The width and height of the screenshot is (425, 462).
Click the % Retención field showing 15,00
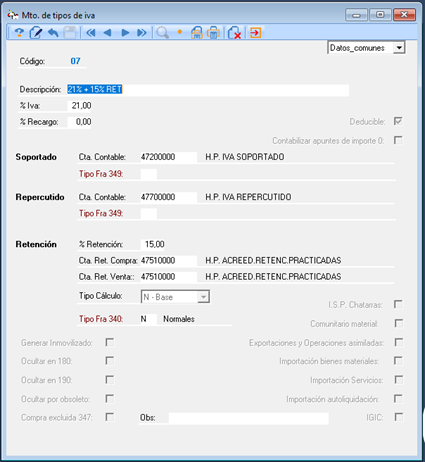click(x=153, y=244)
